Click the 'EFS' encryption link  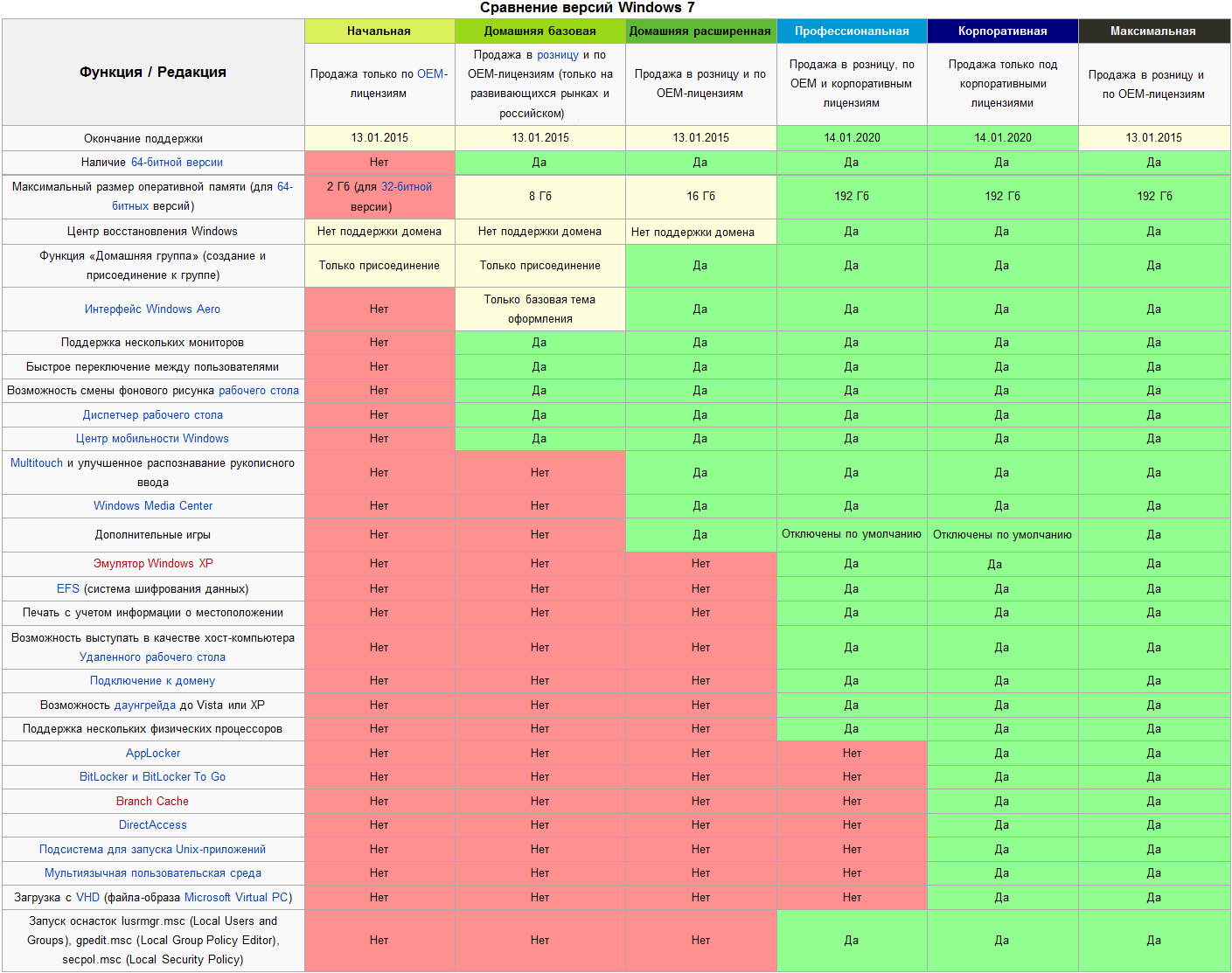coord(68,589)
